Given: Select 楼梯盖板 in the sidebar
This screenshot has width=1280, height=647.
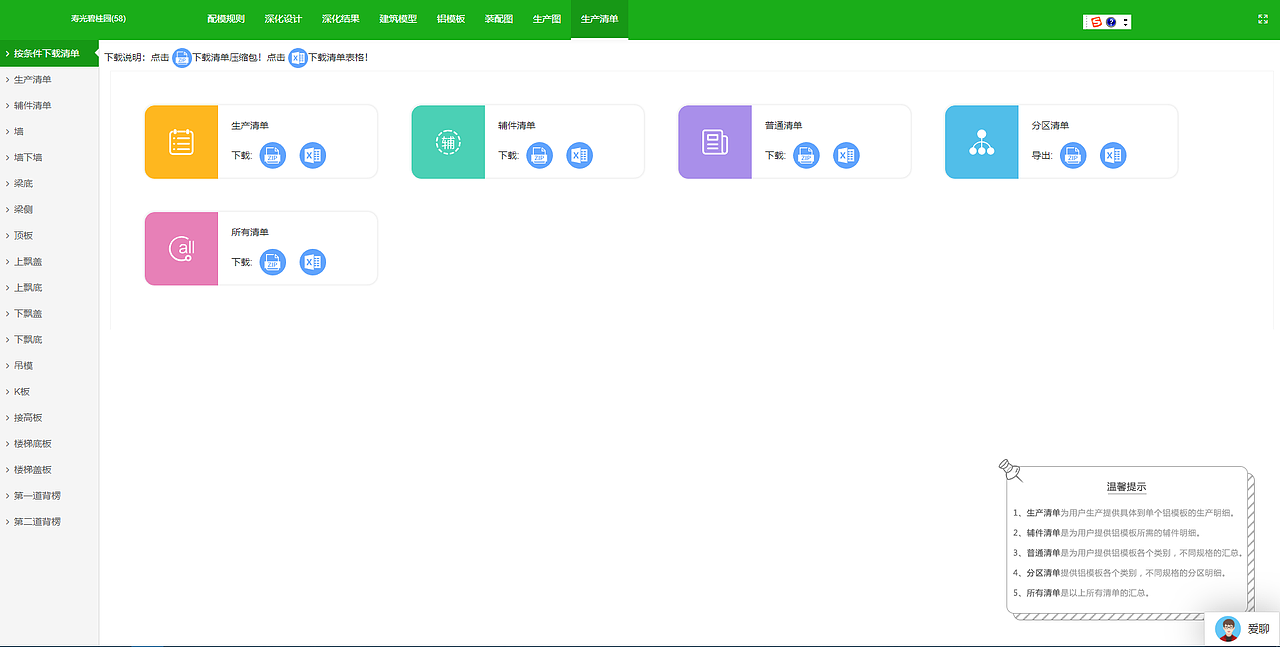Looking at the screenshot, I should [x=49, y=470].
